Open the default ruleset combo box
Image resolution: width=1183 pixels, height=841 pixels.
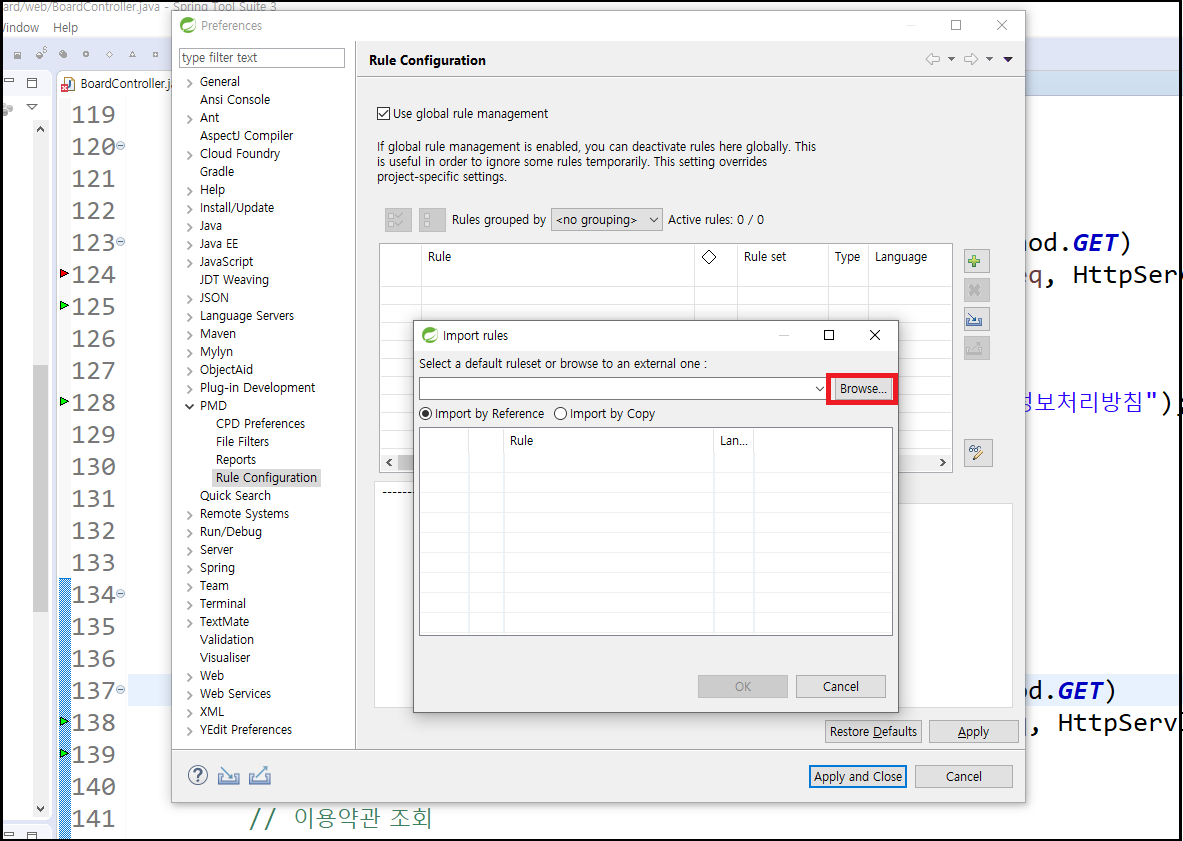(x=623, y=388)
